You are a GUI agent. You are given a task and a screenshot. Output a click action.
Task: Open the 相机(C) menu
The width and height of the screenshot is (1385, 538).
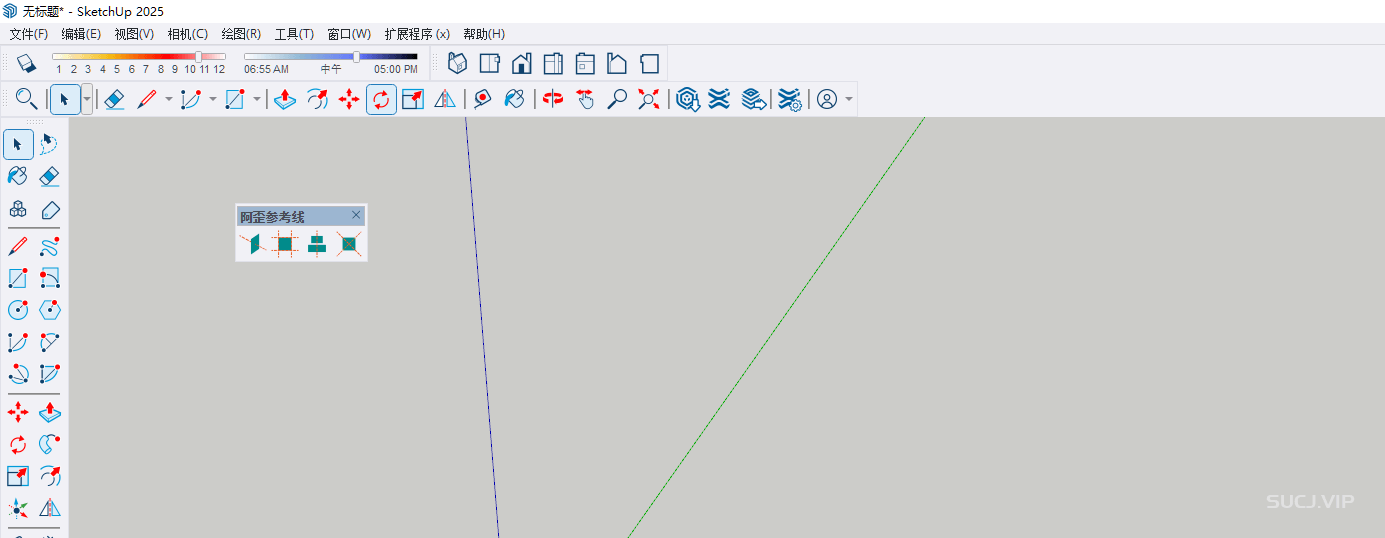tap(188, 34)
